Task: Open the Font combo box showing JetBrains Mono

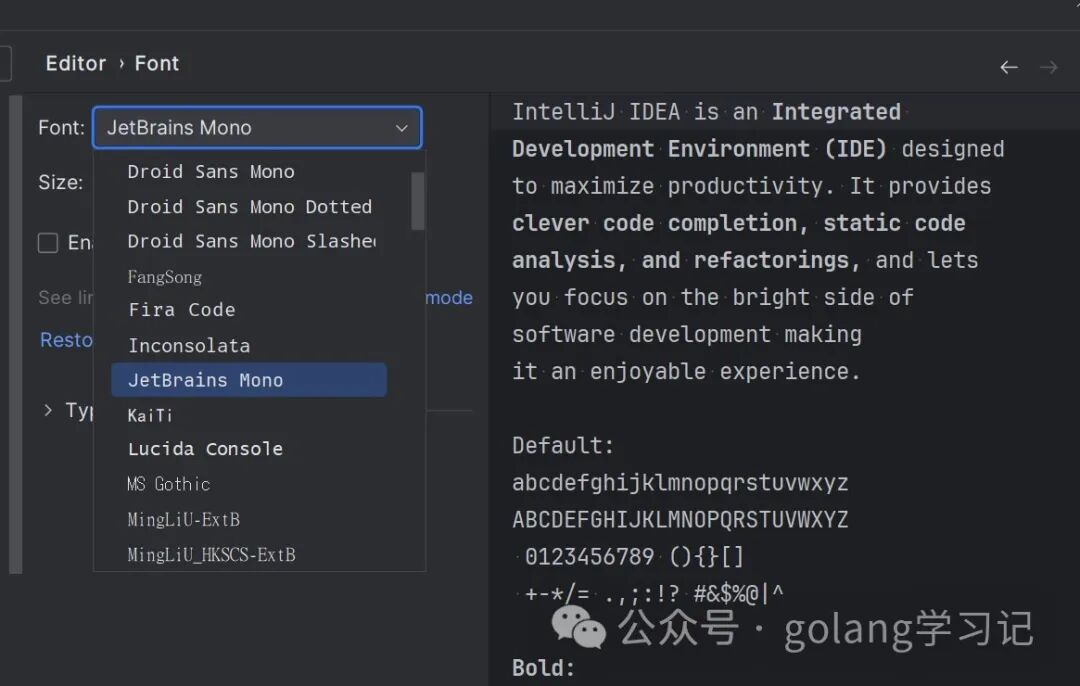Action: [x=257, y=127]
